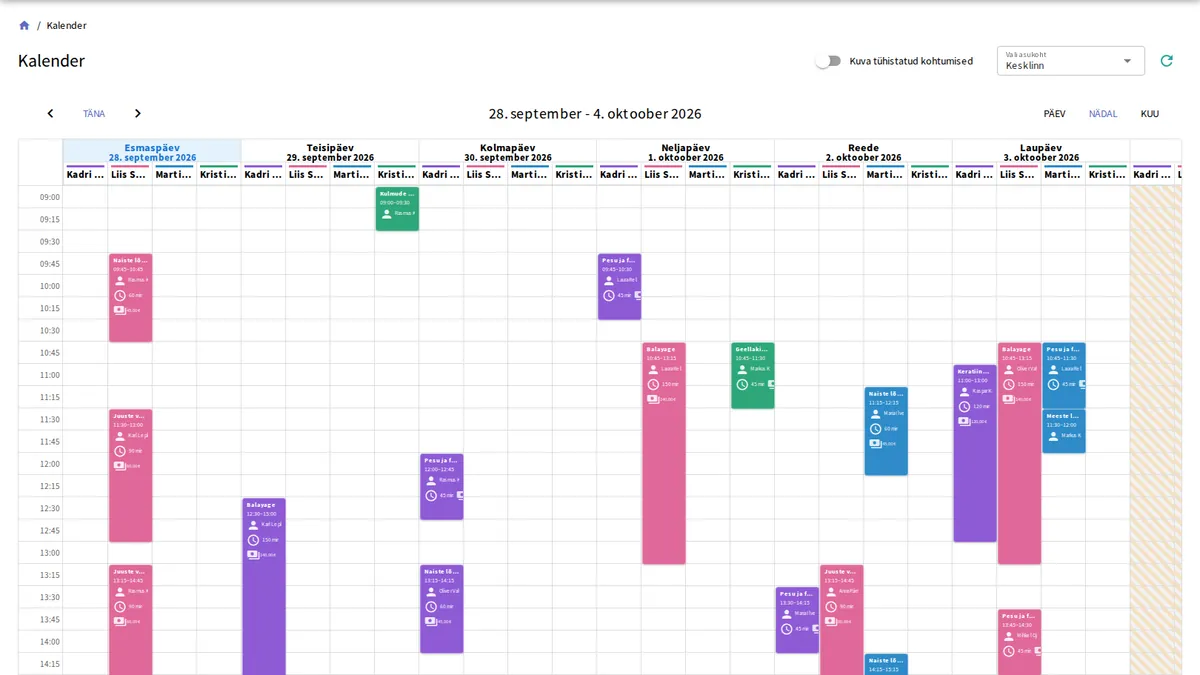Select the Neljapäev 1. oktoober day header
The image size is (1200, 675).
686,152
